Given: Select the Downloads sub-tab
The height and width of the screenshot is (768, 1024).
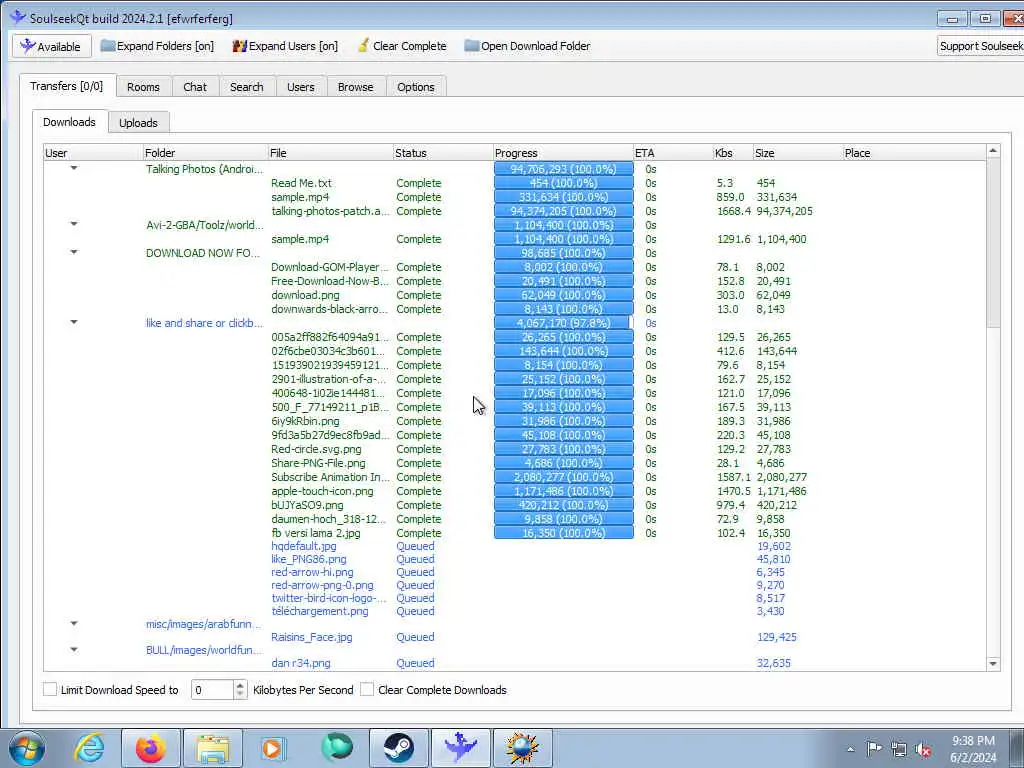Looking at the screenshot, I should point(69,122).
